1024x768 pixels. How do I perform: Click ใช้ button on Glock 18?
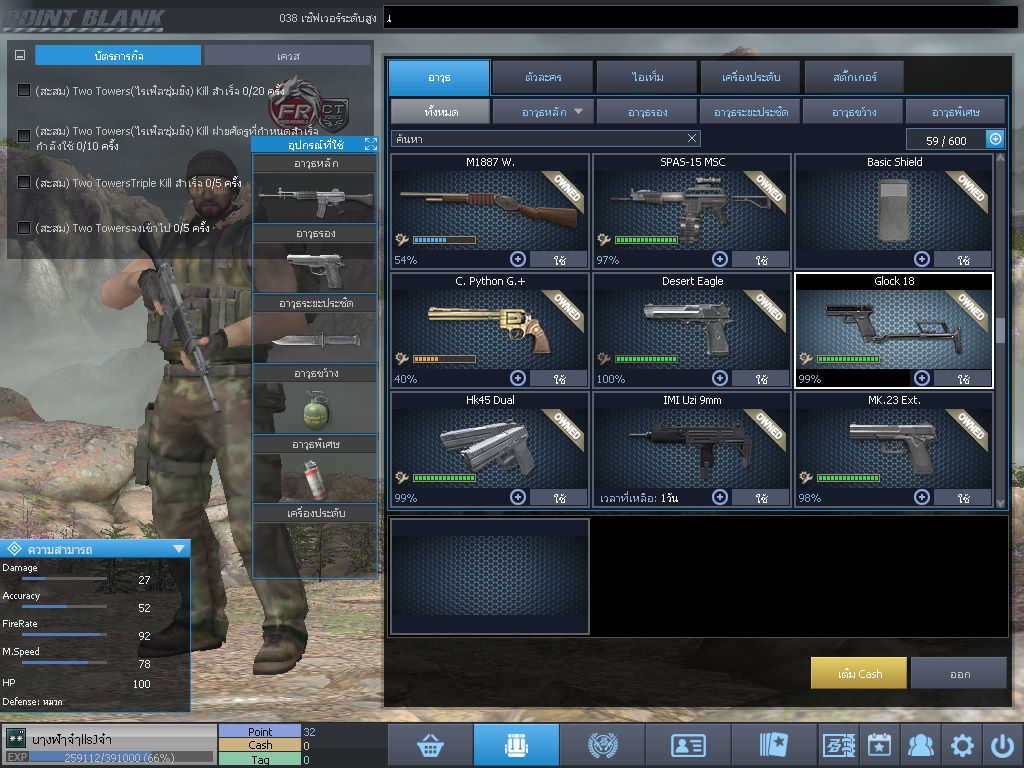(963, 379)
